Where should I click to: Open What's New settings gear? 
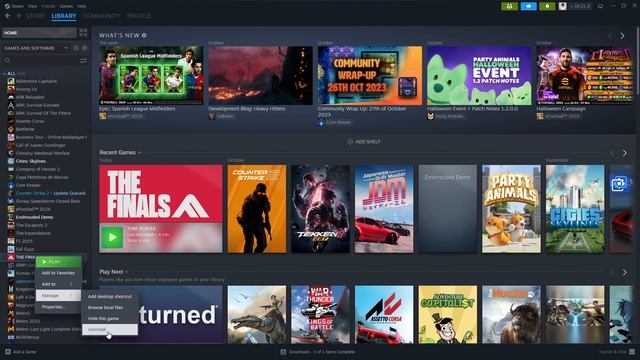pyautogui.click(x=144, y=36)
